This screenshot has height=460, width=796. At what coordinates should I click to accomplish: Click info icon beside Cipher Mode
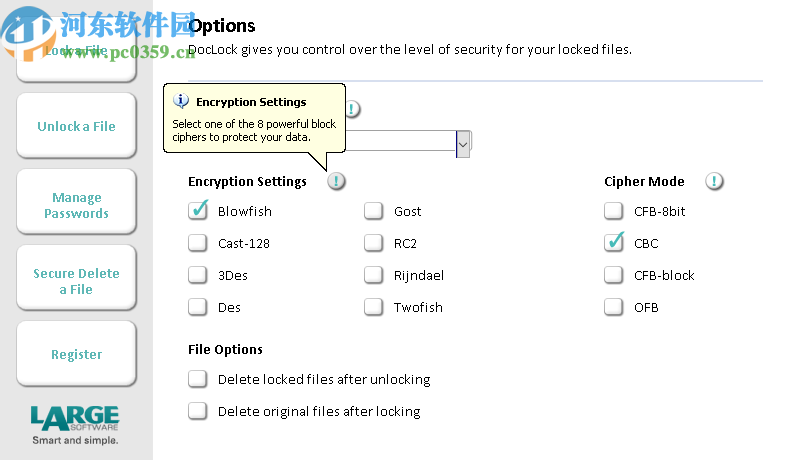pos(714,181)
